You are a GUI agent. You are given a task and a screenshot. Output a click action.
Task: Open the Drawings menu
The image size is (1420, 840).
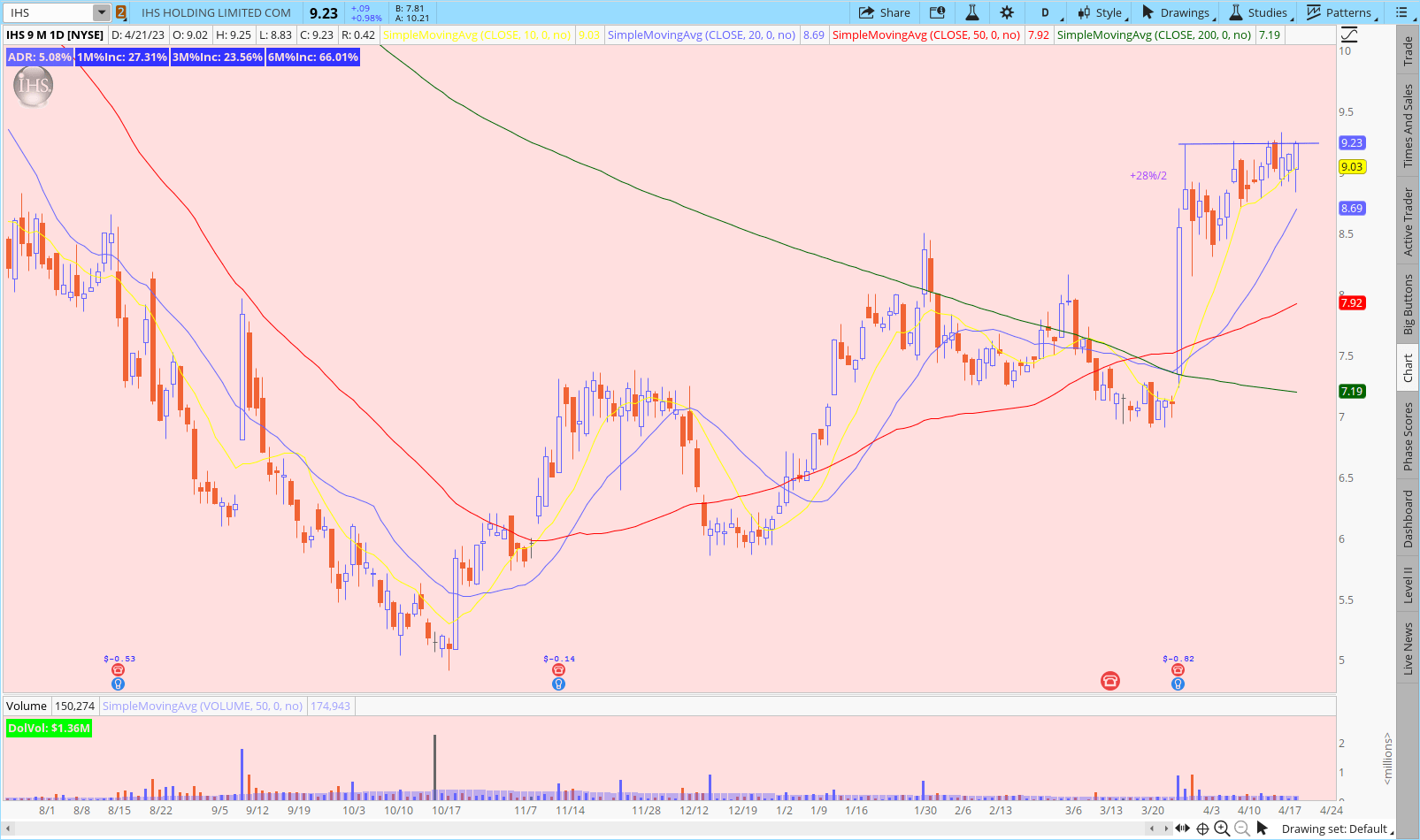point(1178,12)
